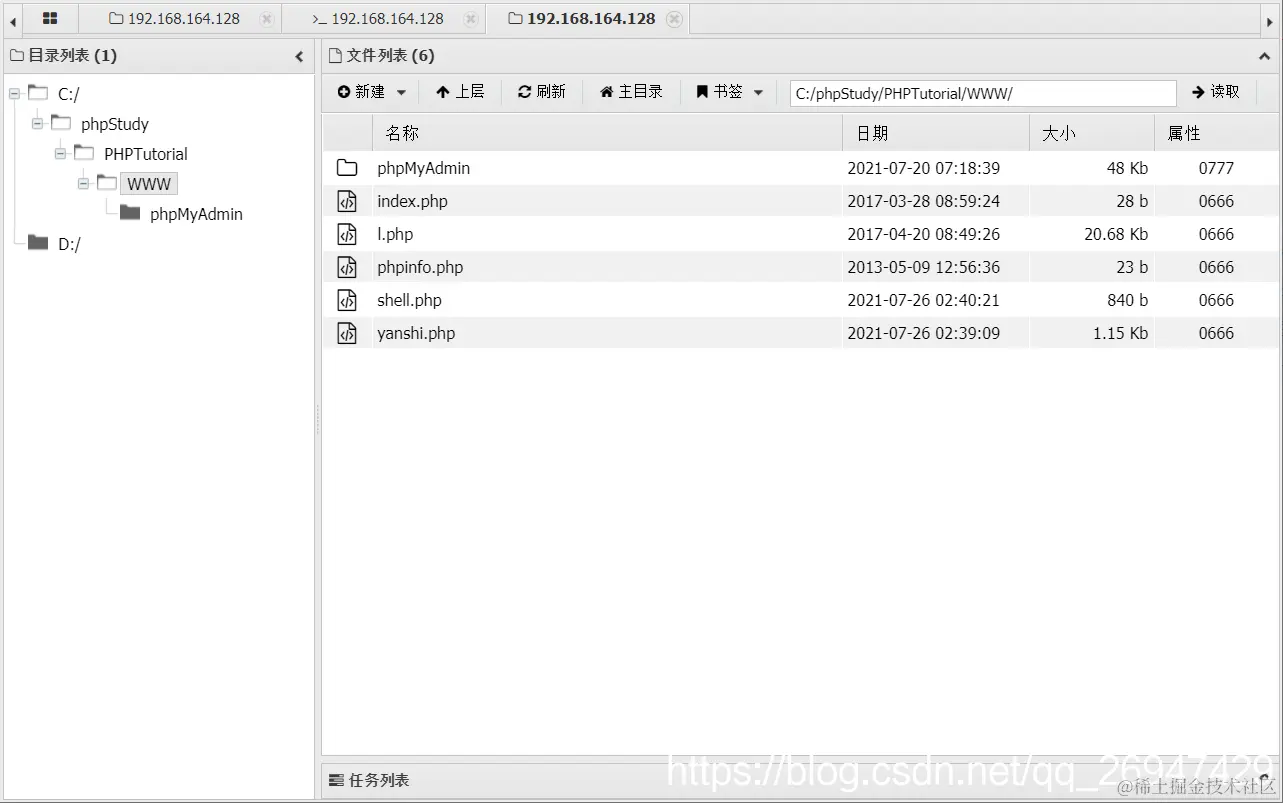The height and width of the screenshot is (803, 1283).
Task: Click the 主目录 (home directory) icon
Action: [x=608, y=92]
